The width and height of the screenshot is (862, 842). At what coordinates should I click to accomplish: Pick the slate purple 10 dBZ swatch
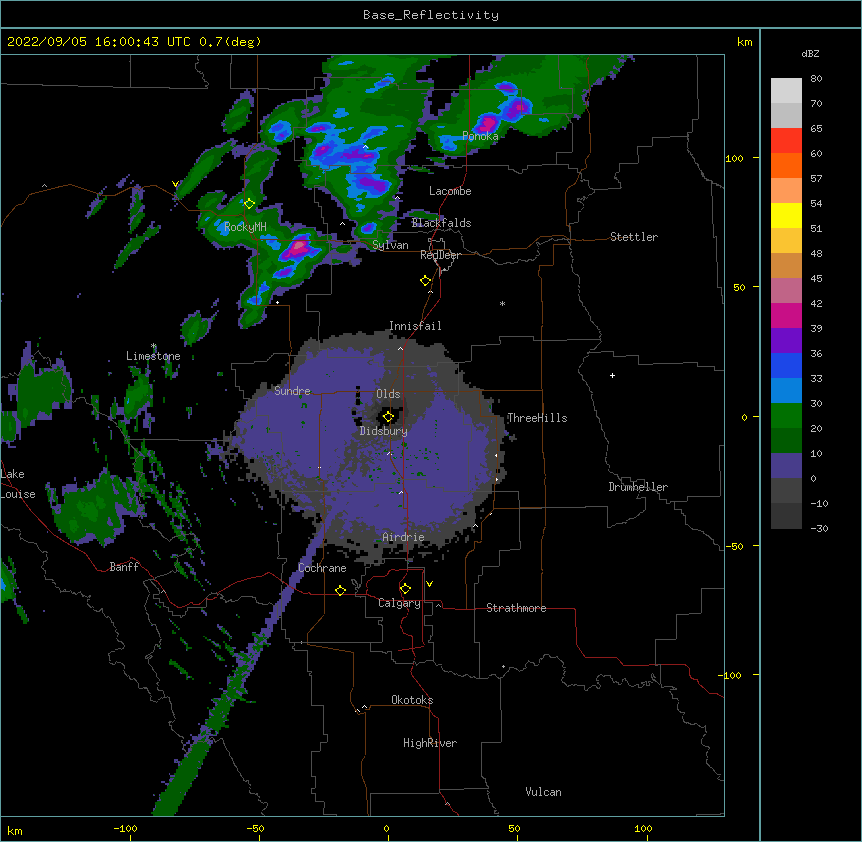(786, 466)
